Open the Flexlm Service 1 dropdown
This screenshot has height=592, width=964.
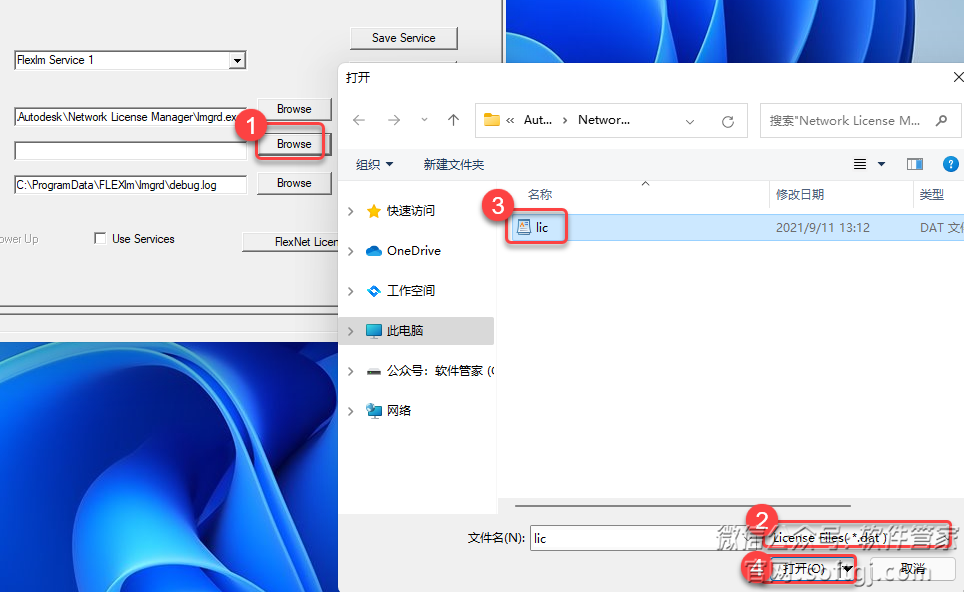[x=237, y=61]
